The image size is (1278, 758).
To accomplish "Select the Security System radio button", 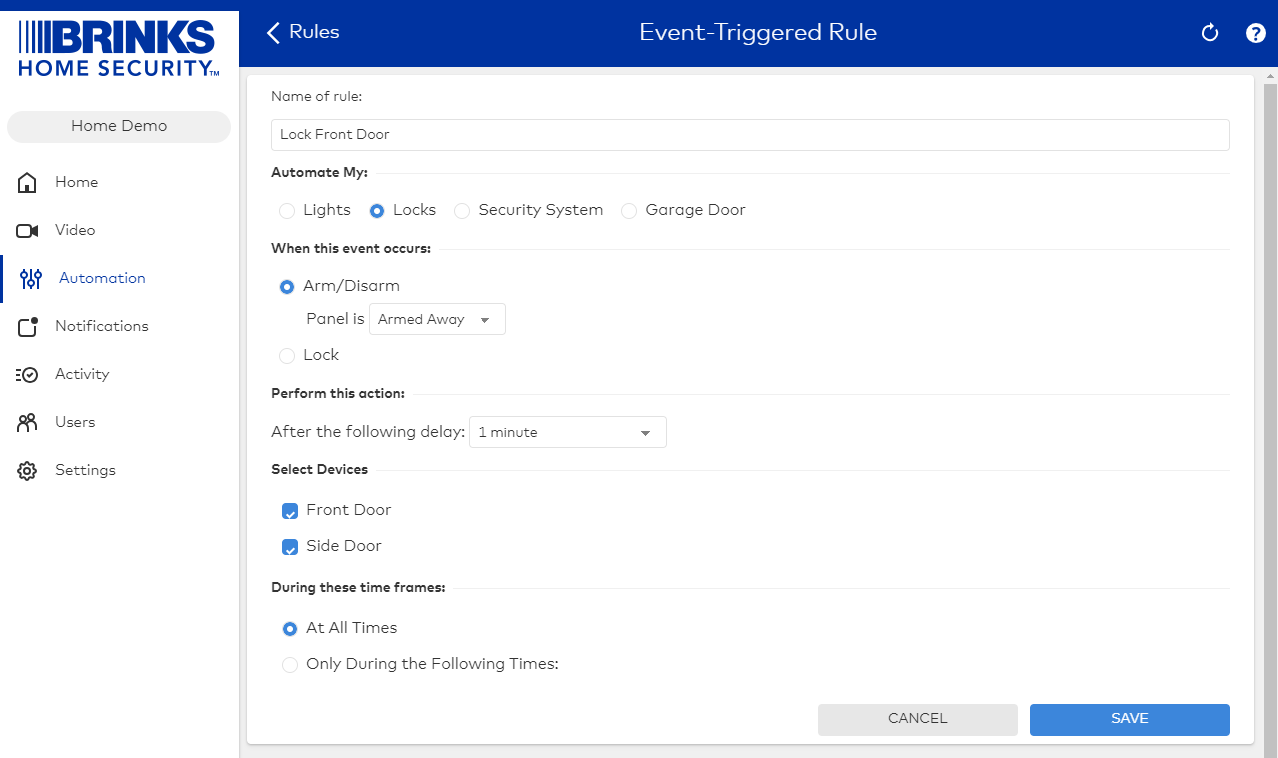I will click(x=462, y=211).
